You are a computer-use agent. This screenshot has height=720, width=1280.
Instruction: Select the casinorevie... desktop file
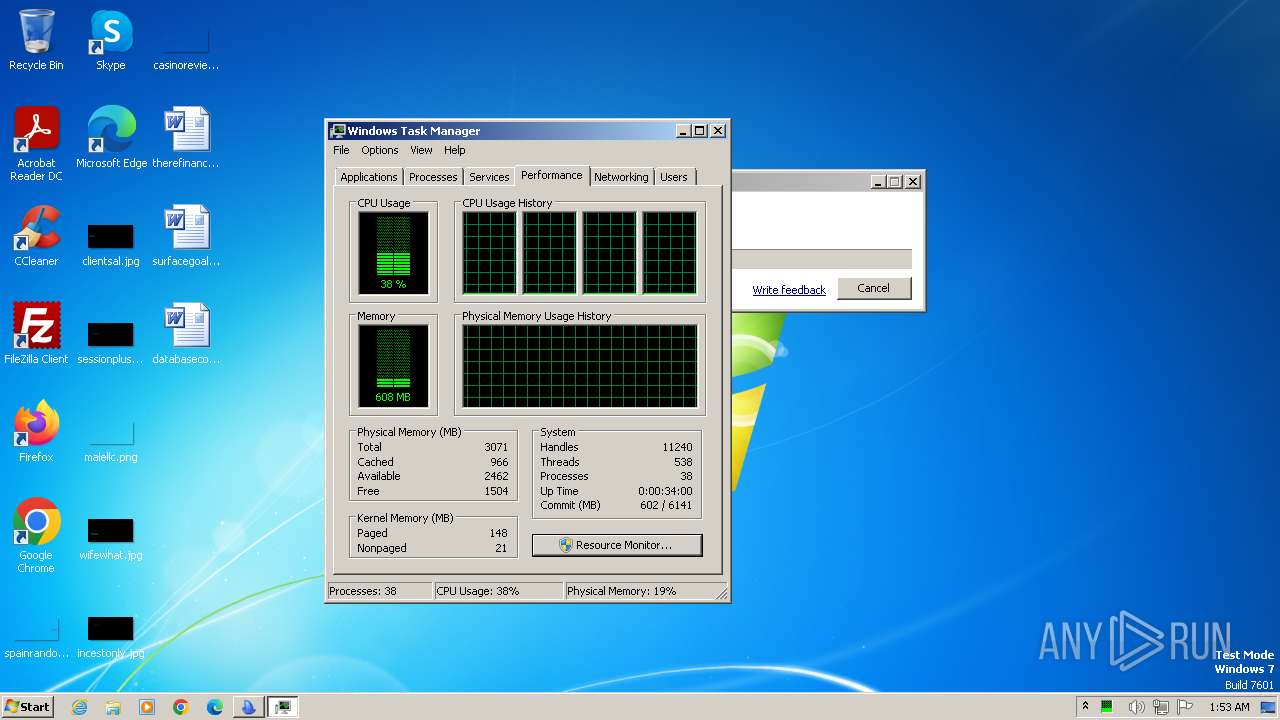point(185,48)
